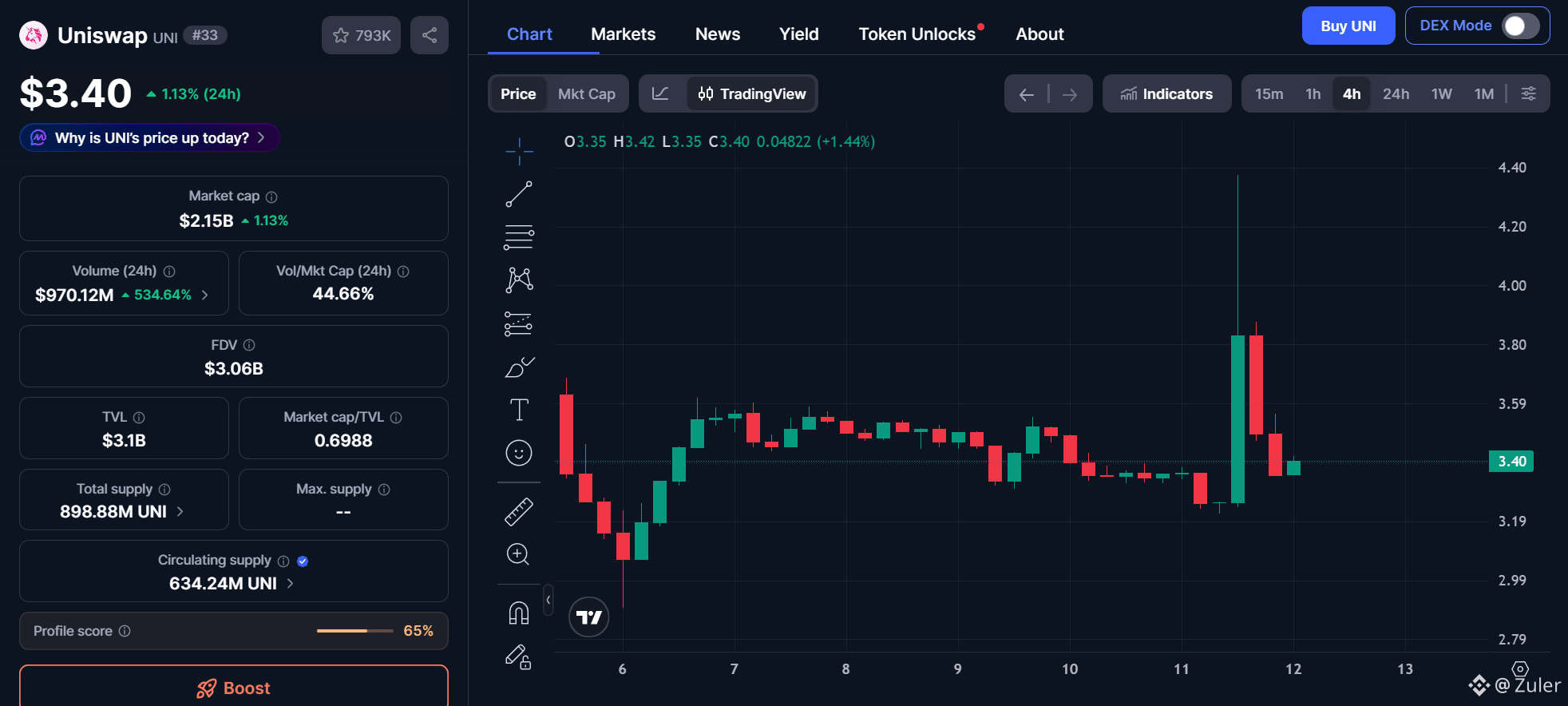This screenshot has height=706, width=1568.
Task: Lock all drawing tools with pencil-lock icon
Action: pyautogui.click(x=519, y=656)
